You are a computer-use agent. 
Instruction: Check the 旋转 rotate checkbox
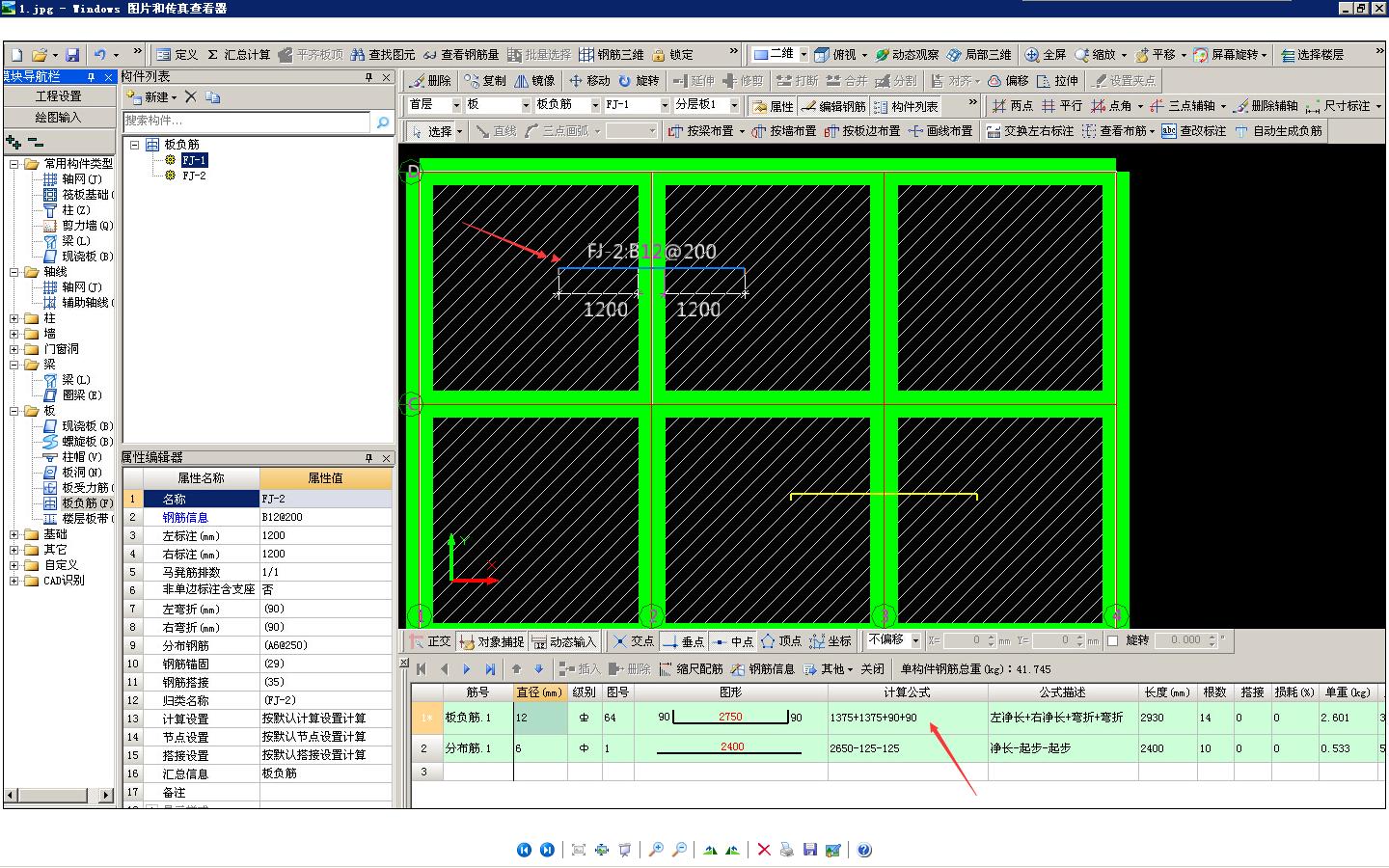tap(1112, 640)
